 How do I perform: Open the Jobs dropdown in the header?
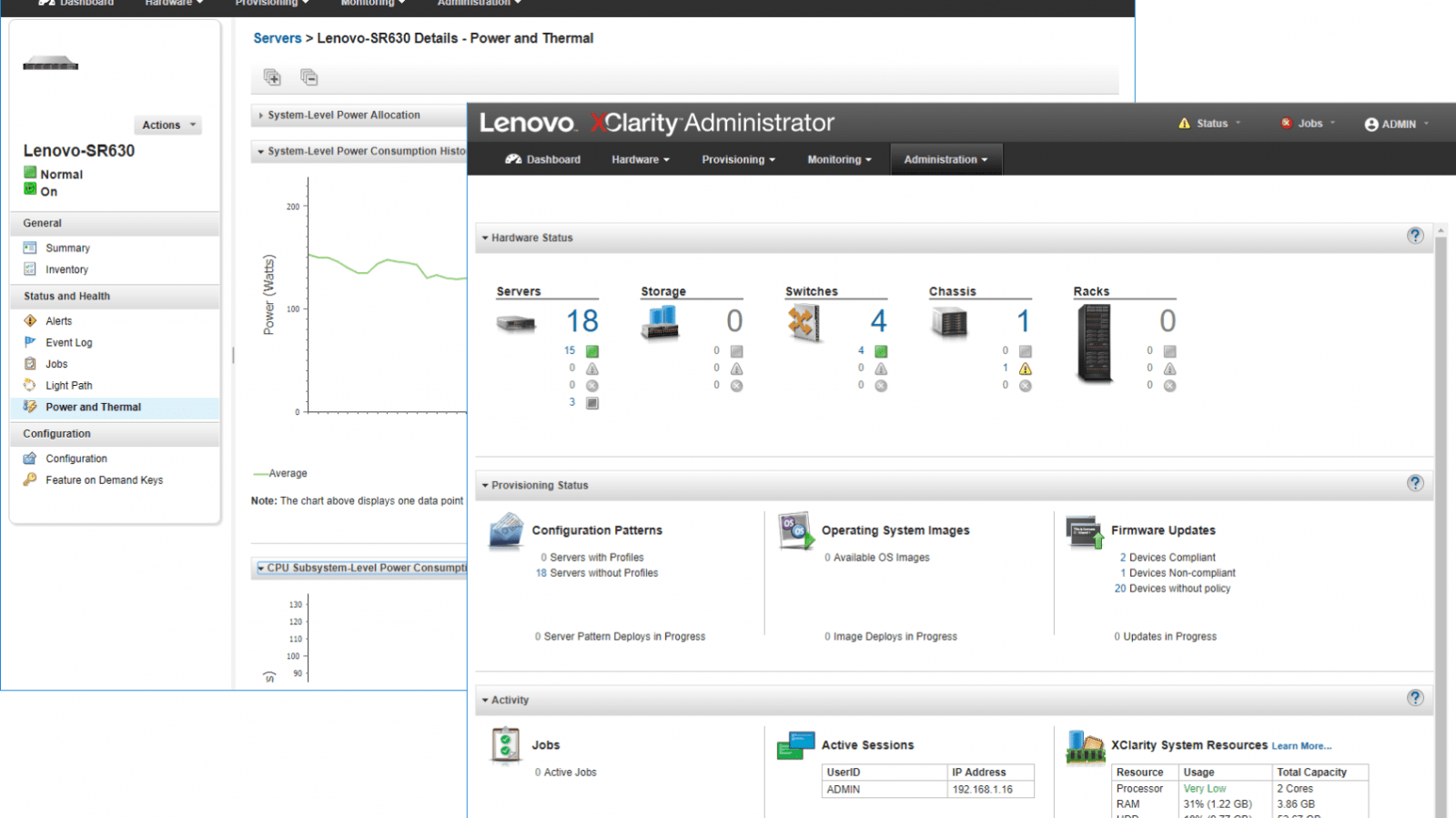coord(1309,124)
